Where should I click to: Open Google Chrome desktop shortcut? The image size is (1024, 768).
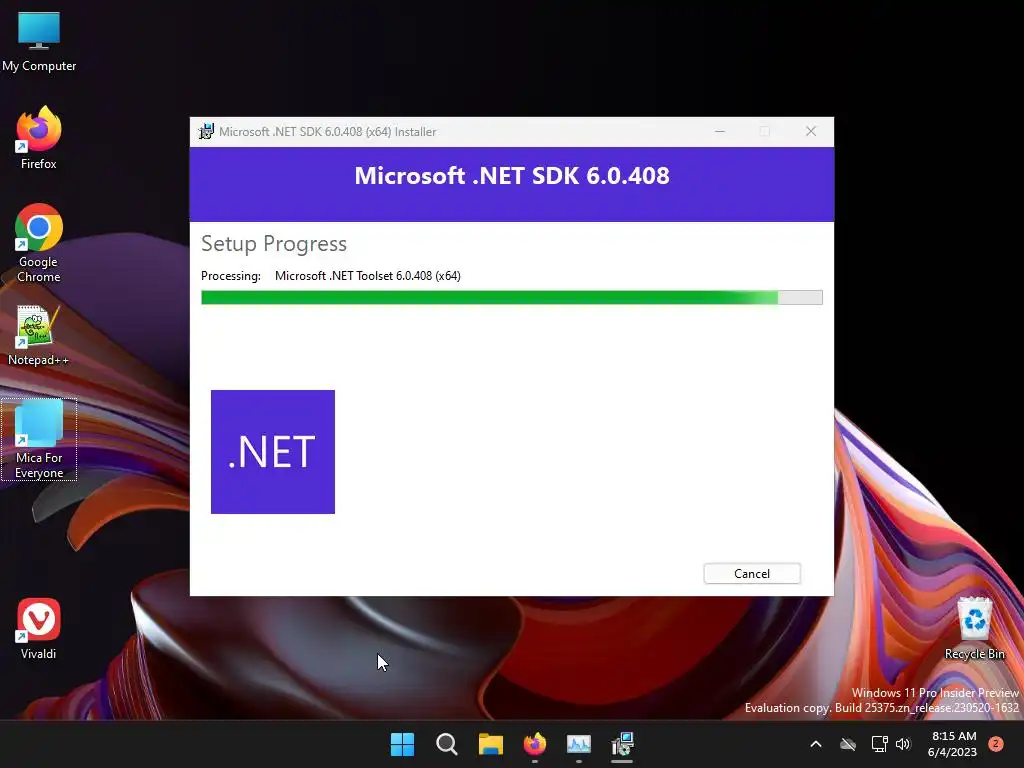pyautogui.click(x=39, y=243)
